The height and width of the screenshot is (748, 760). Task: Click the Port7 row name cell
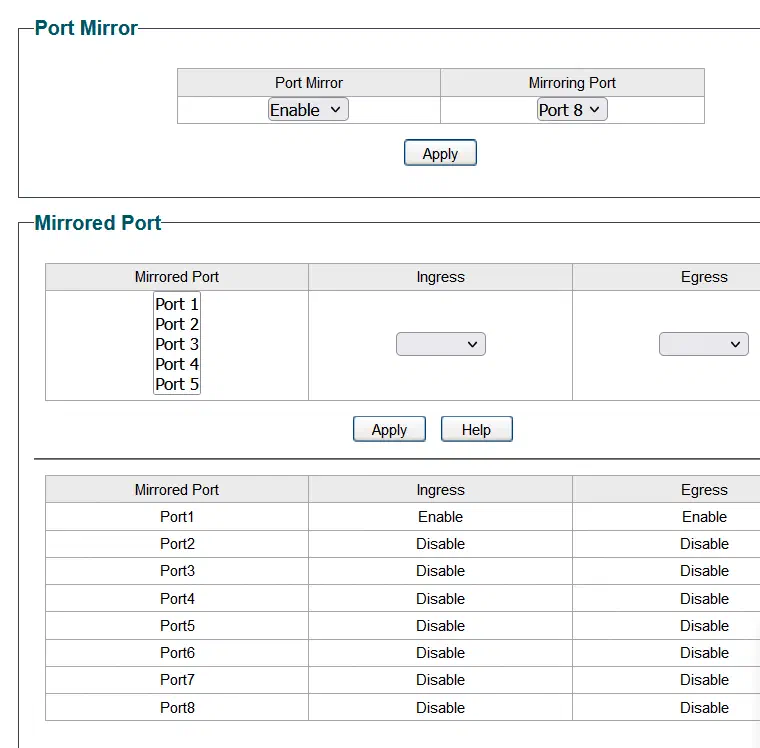click(177, 680)
